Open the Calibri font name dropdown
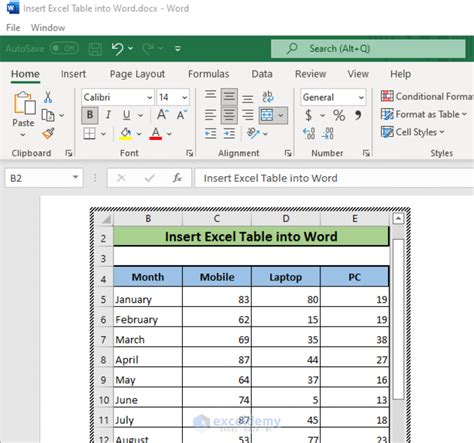Screen dimensions: 474x443 (x=150, y=97)
